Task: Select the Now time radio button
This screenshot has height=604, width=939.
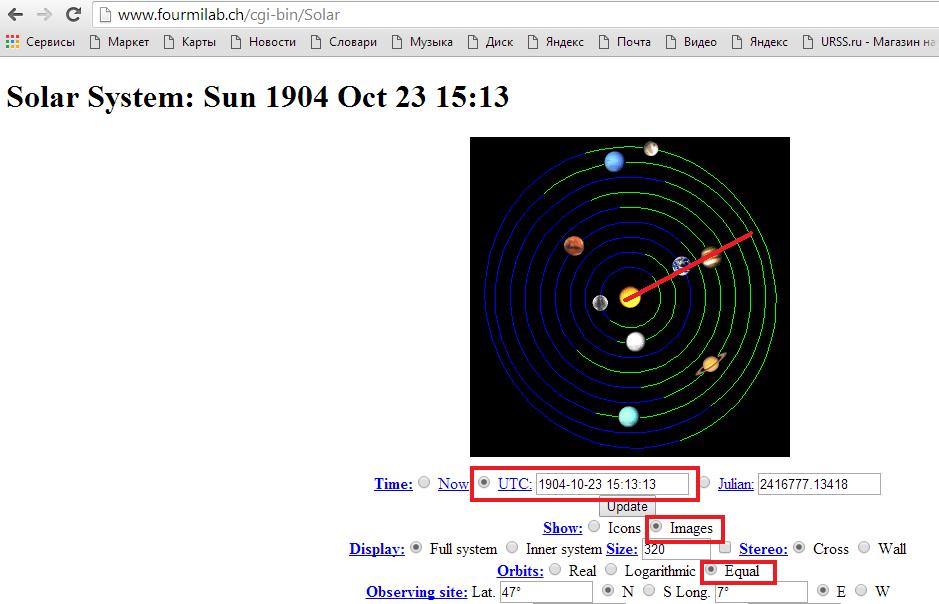Action: pos(424,483)
